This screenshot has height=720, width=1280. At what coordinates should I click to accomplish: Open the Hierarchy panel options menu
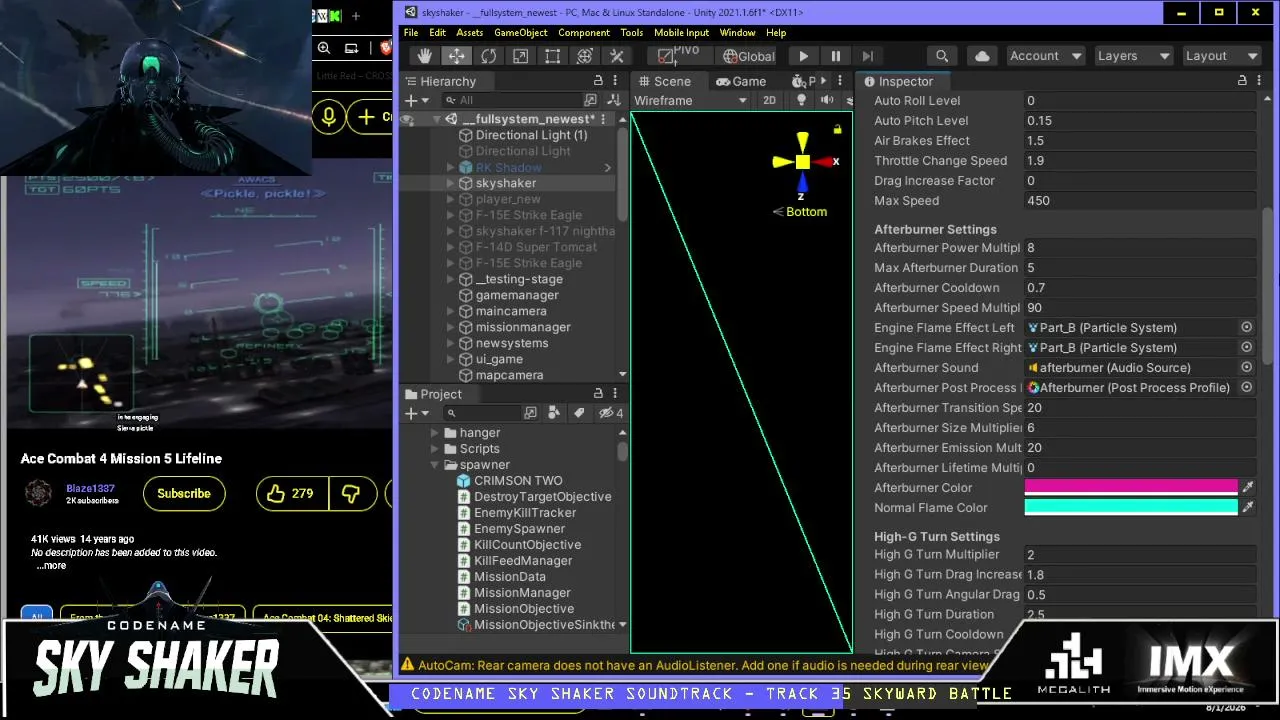coord(615,81)
